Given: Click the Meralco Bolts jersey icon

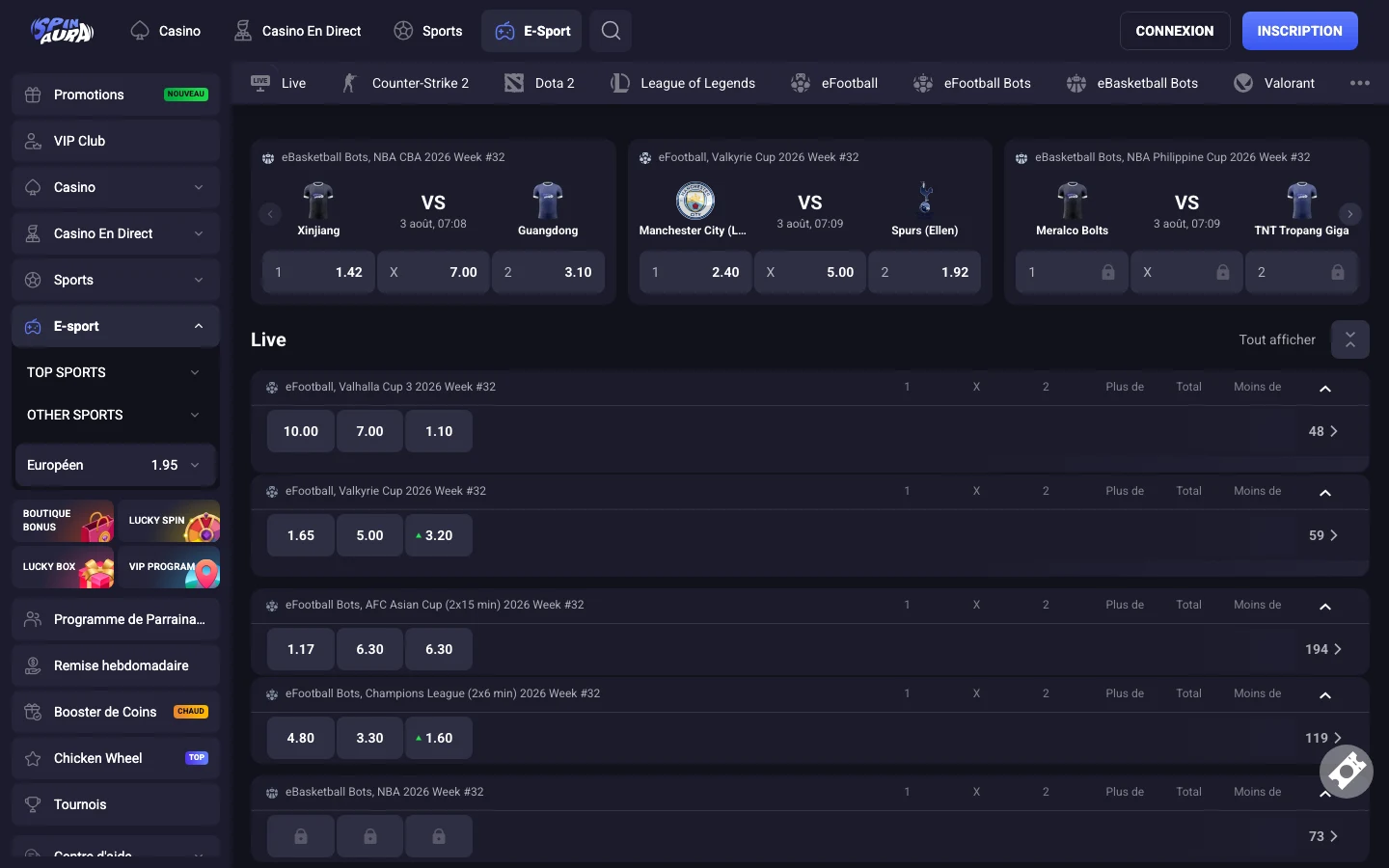Looking at the screenshot, I should tap(1072, 201).
